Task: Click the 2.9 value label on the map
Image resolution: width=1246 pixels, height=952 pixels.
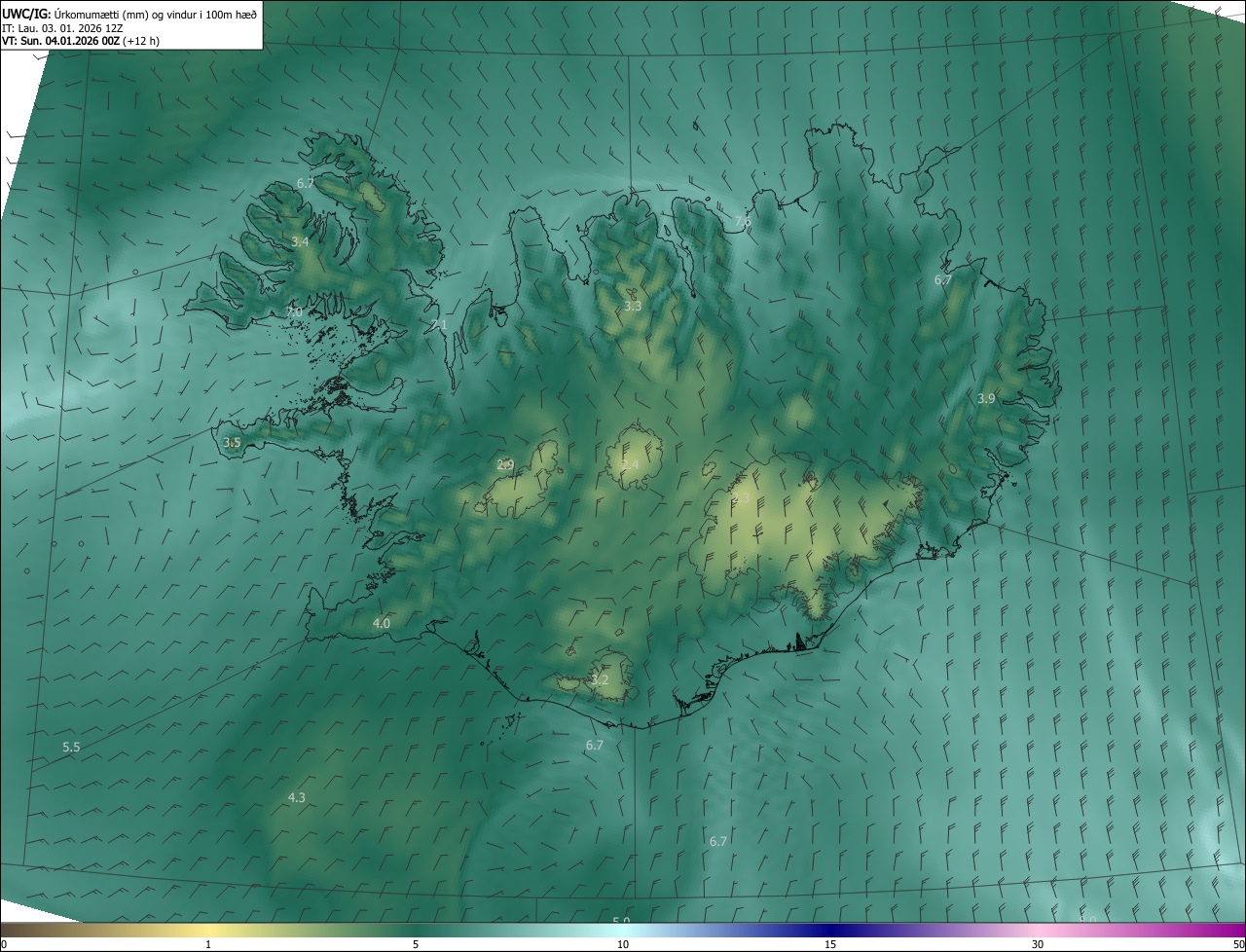Action: tap(505, 464)
